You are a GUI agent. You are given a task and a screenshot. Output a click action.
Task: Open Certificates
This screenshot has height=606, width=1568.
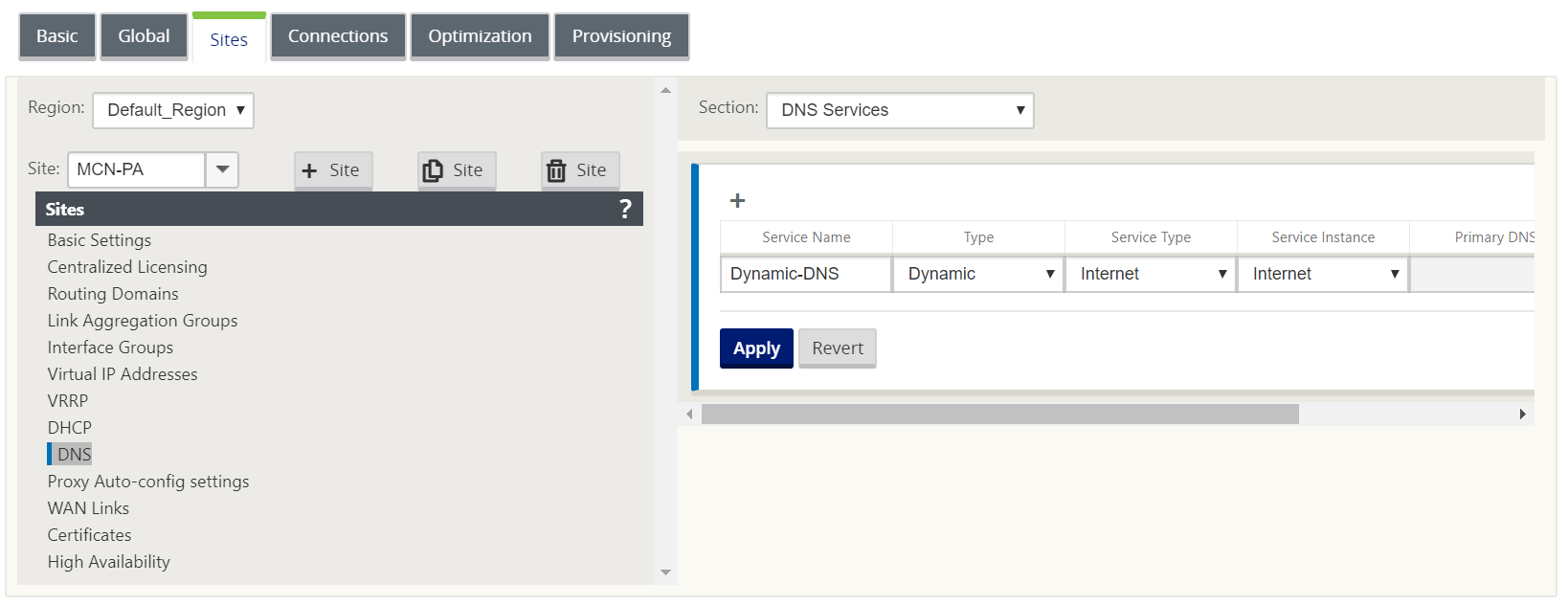coord(90,535)
